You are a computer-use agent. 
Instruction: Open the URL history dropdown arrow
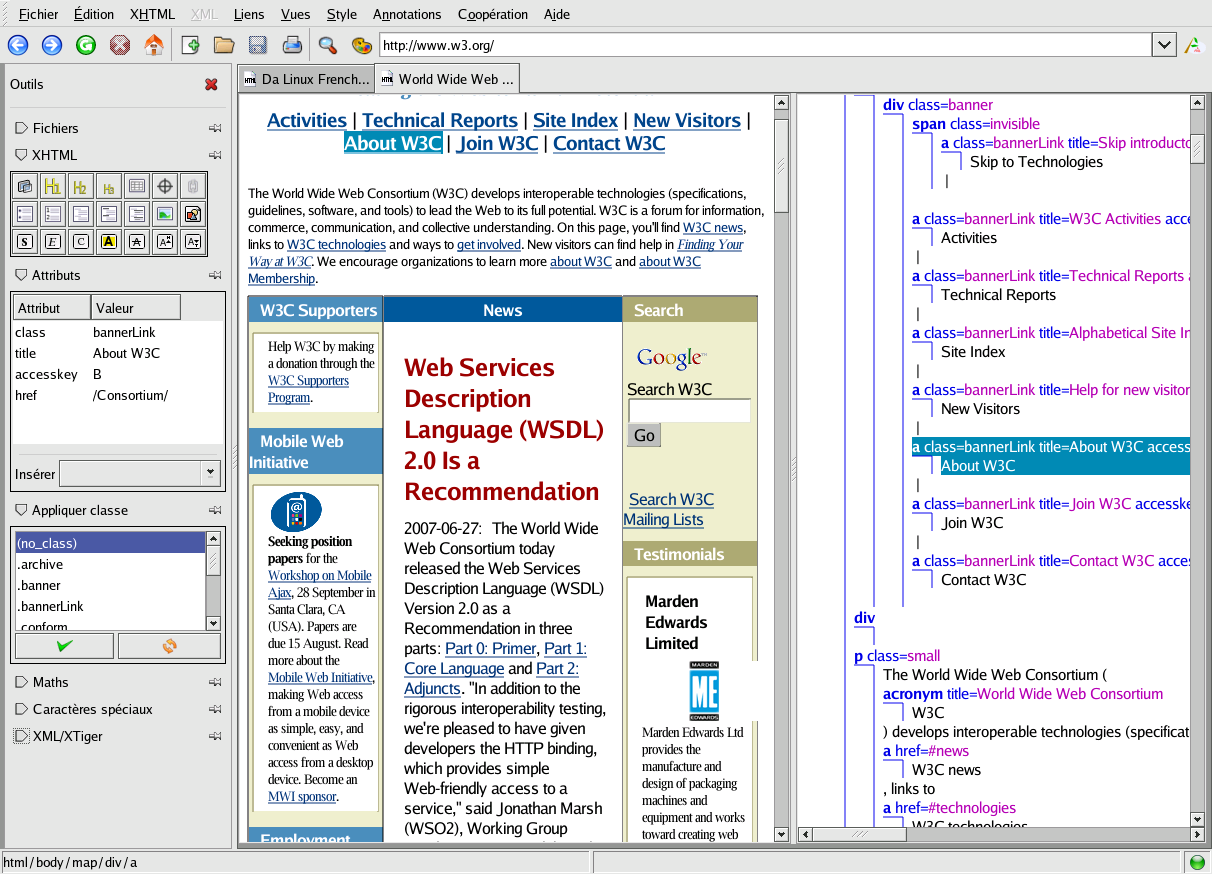[1164, 45]
